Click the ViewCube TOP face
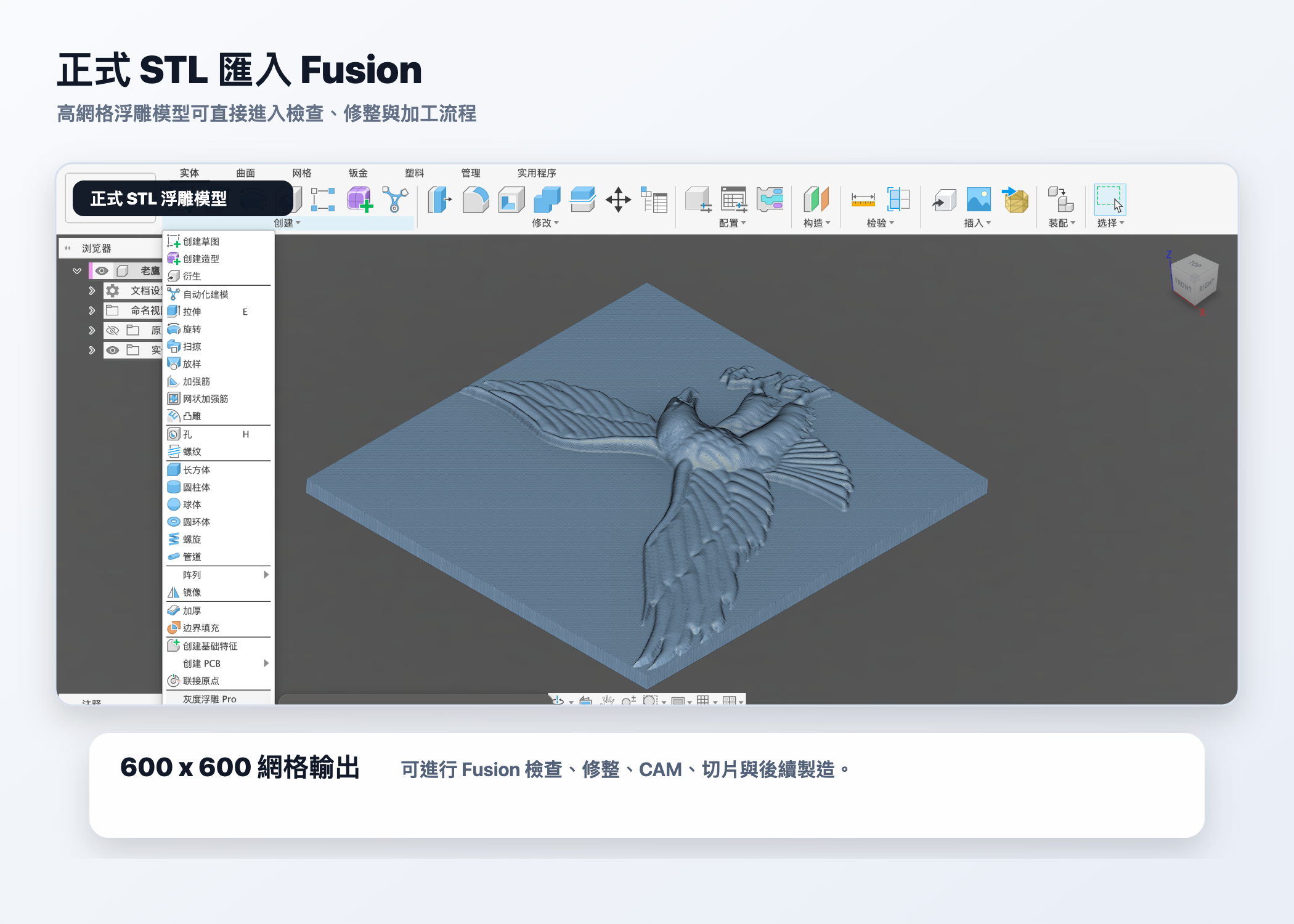The image size is (1294, 924). pos(1195,264)
